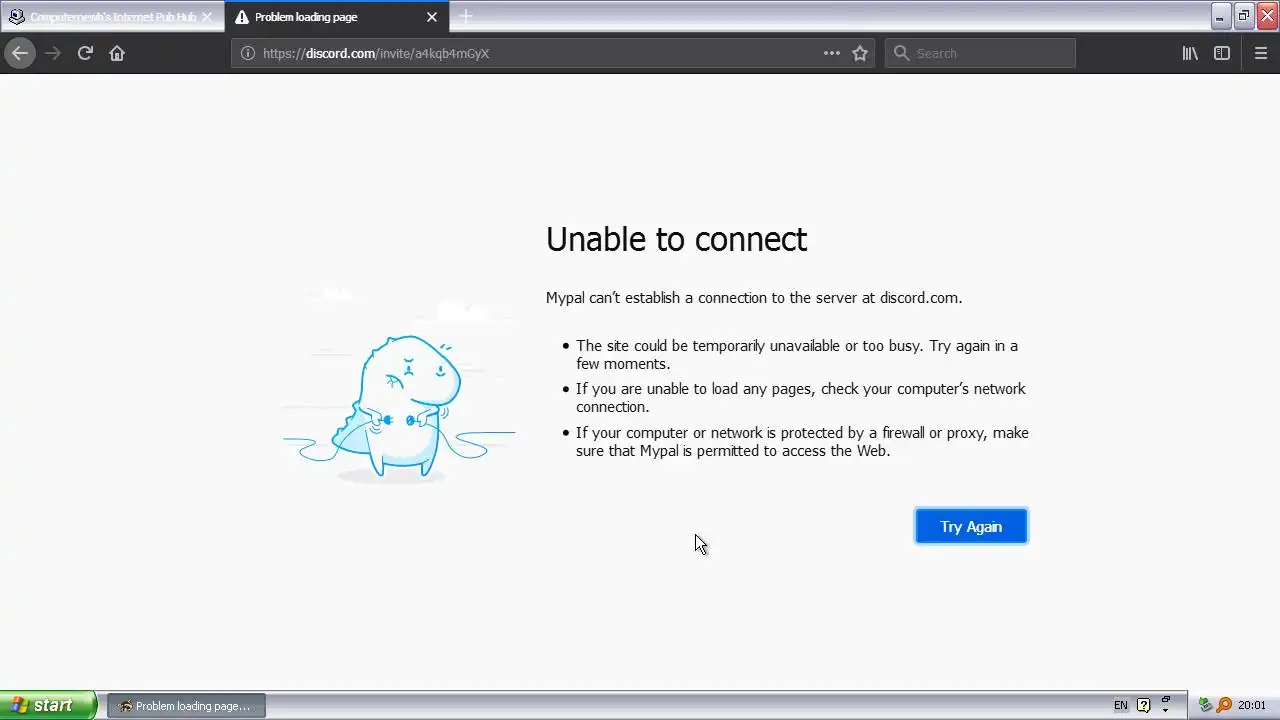Open page actions three-dot menu
This screenshot has width=1280, height=720.
click(x=832, y=53)
